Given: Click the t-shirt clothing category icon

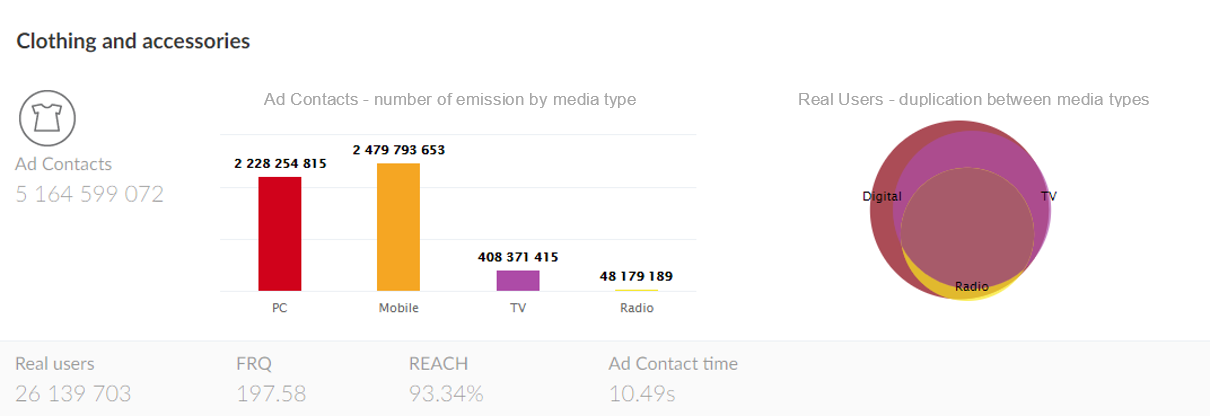Looking at the screenshot, I should (x=48, y=119).
